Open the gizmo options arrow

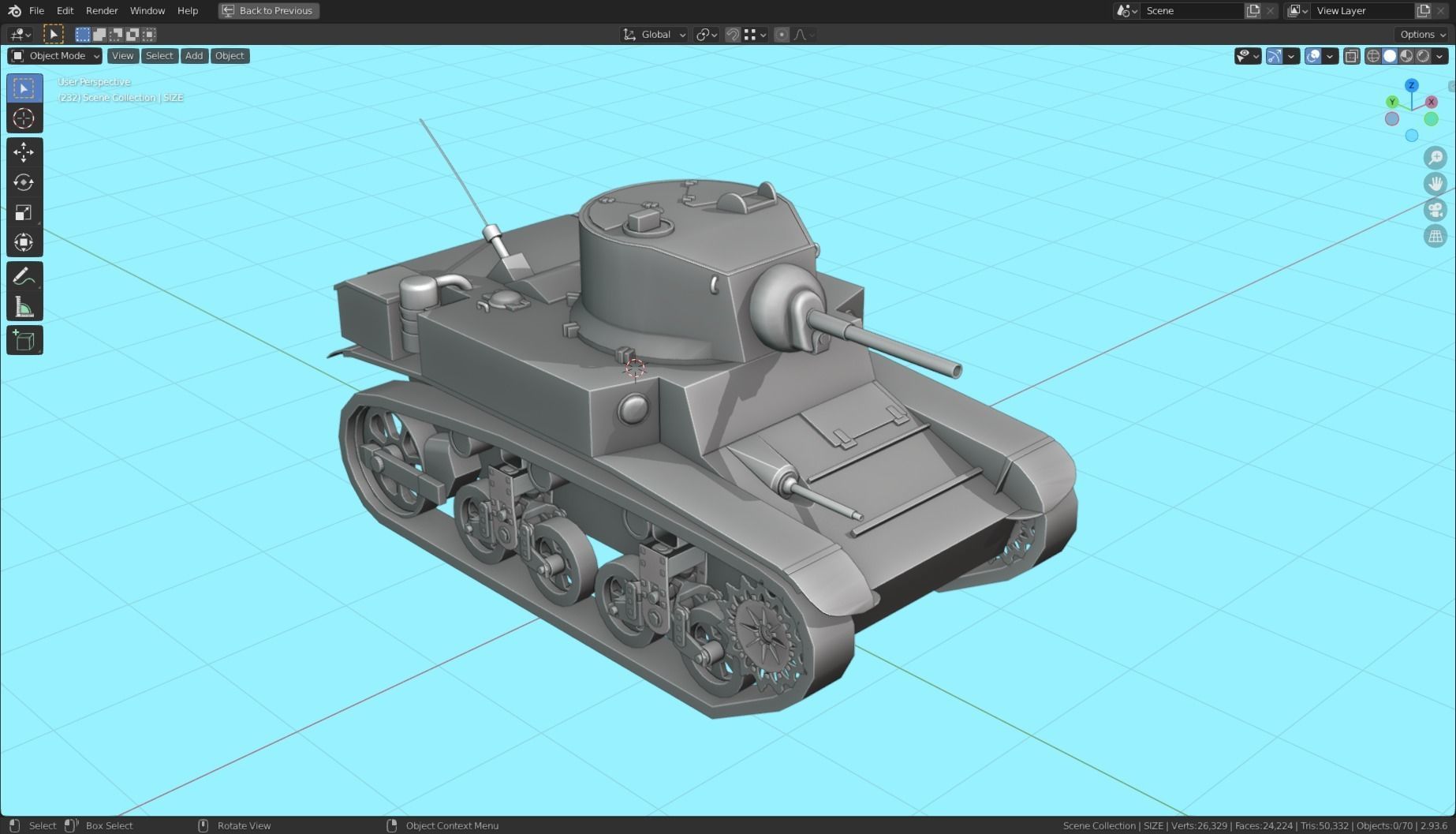(x=1291, y=55)
